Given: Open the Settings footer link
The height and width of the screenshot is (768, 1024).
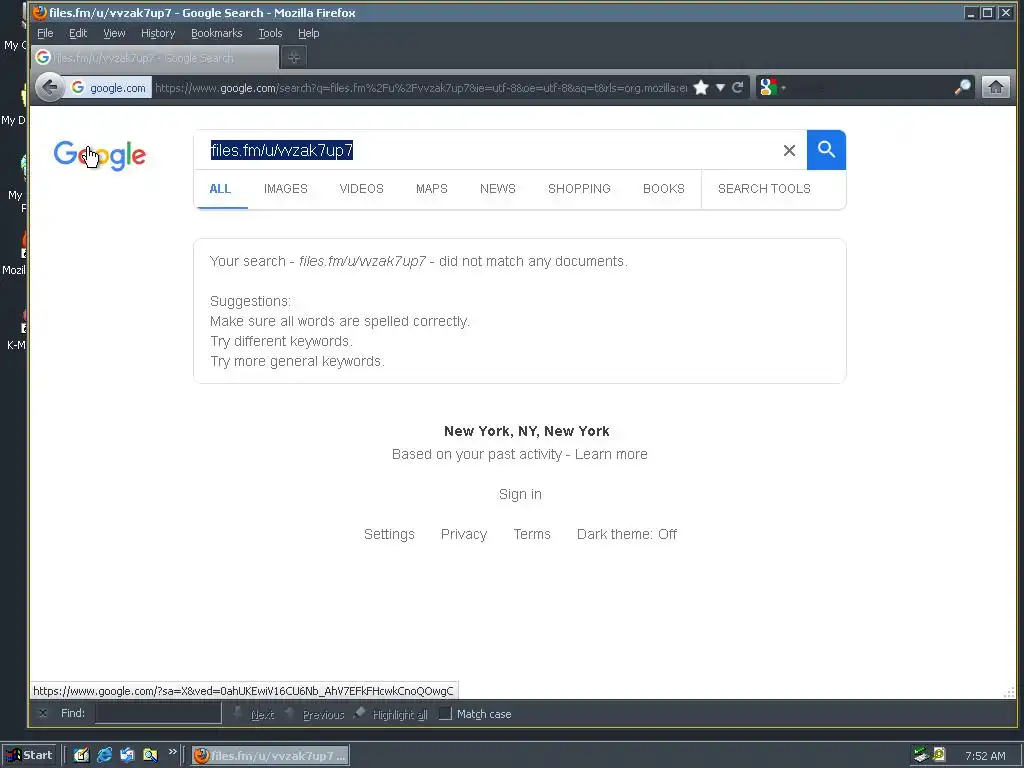Looking at the screenshot, I should click(x=389, y=534).
